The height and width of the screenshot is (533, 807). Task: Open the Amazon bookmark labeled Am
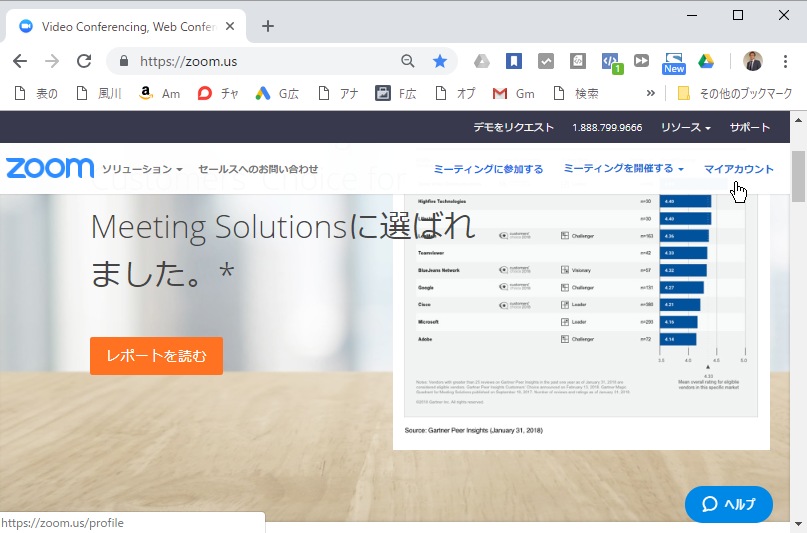coord(160,93)
